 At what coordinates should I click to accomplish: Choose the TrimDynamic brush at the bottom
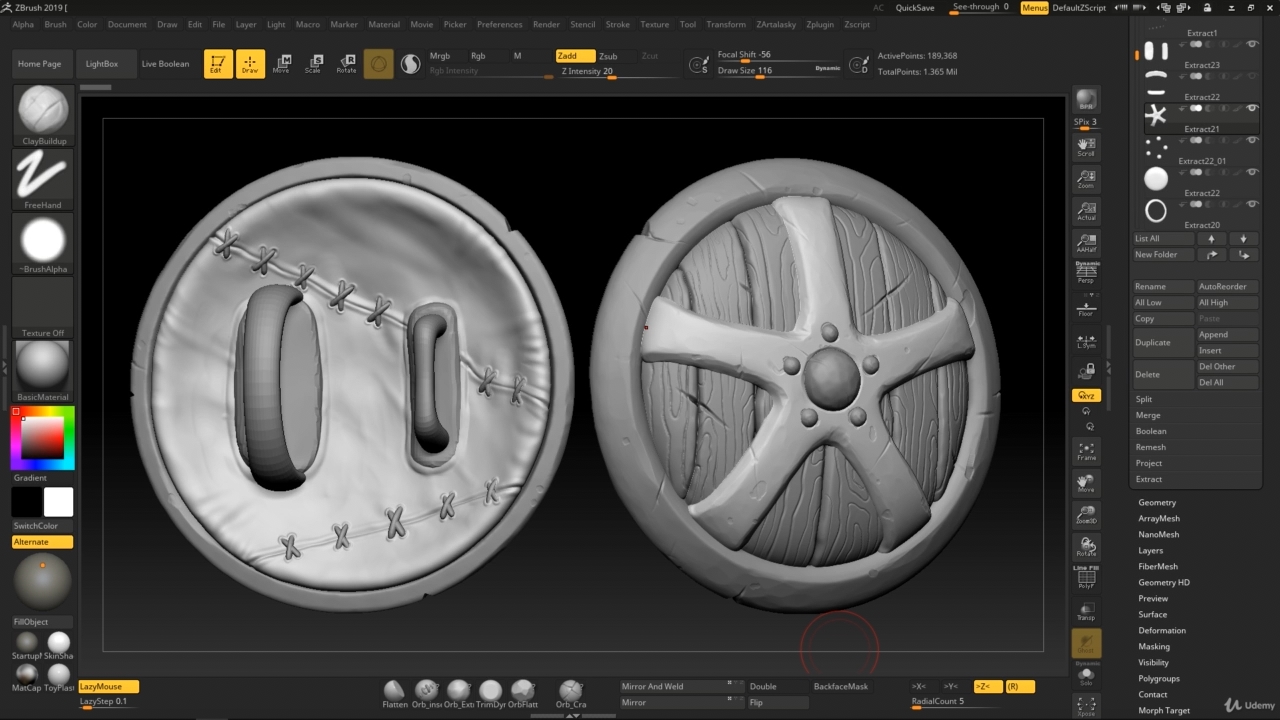[490, 692]
